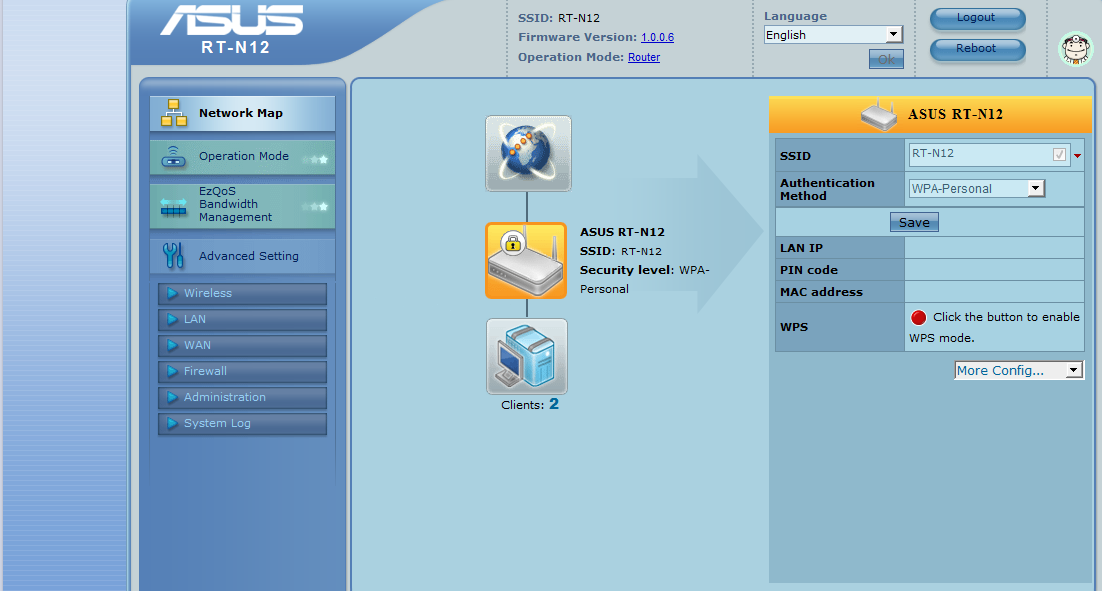Click the System Log arrow icon
Viewport: 1102px width, 591px height.
(172, 423)
